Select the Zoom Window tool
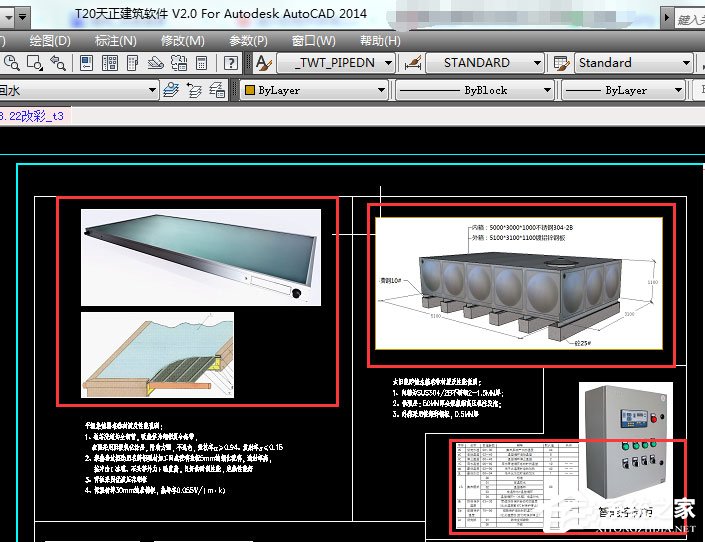Image resolution: width=705 pixels, height=542 pixels. tap(34, 63)
